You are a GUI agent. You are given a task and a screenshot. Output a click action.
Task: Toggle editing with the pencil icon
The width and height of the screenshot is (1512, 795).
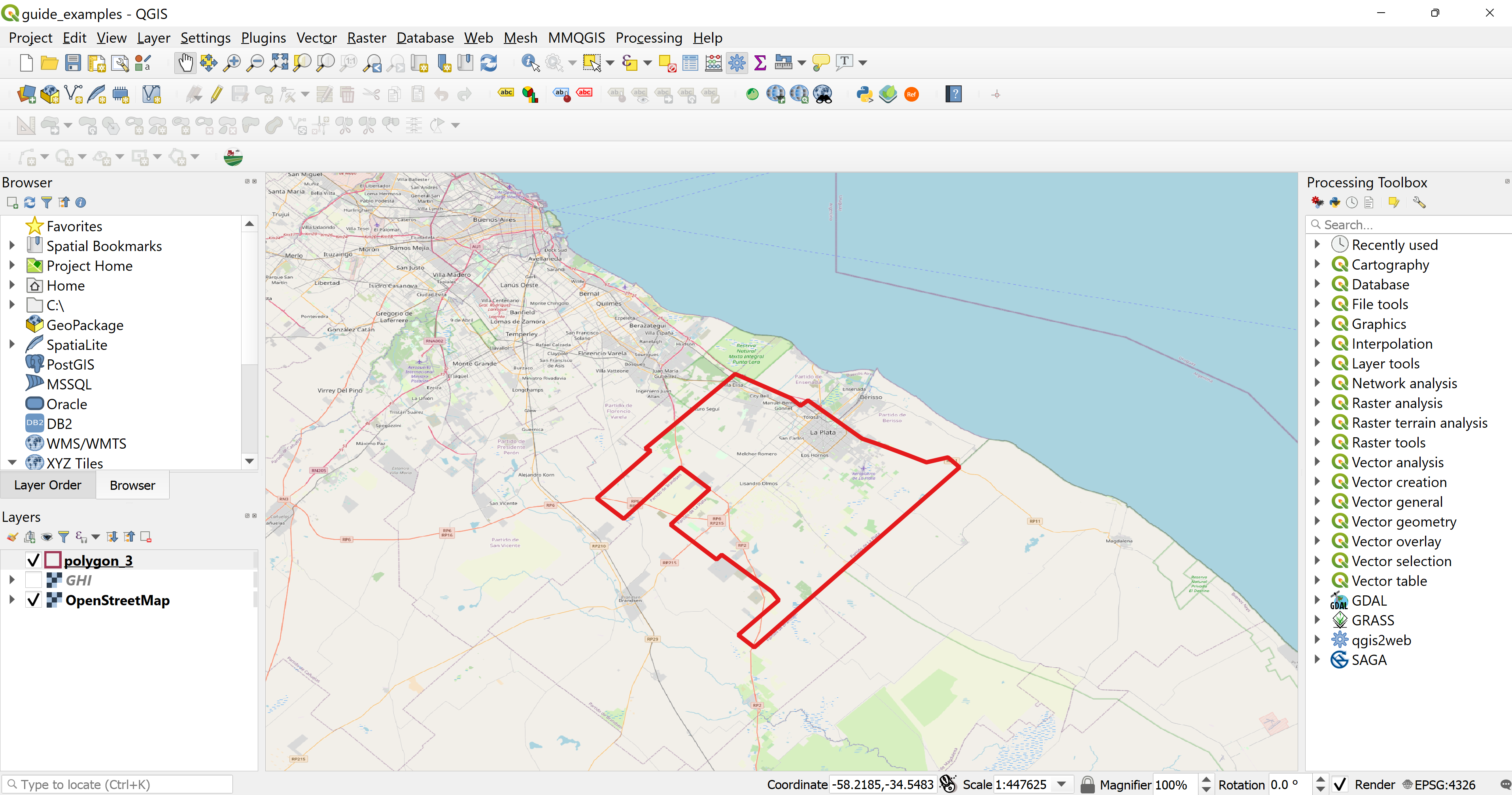[217, 94]
